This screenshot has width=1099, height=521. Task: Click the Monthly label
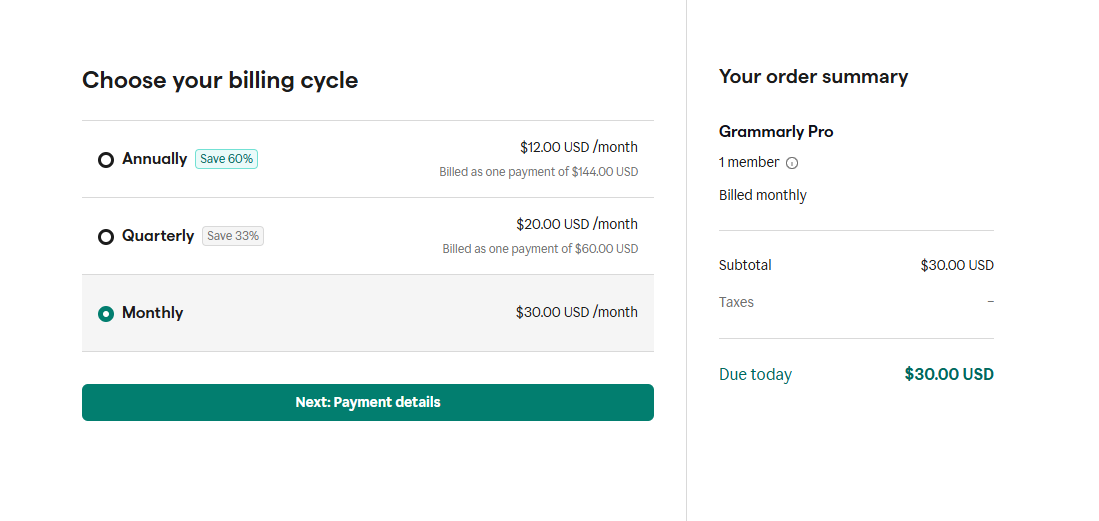click(152, 313)
